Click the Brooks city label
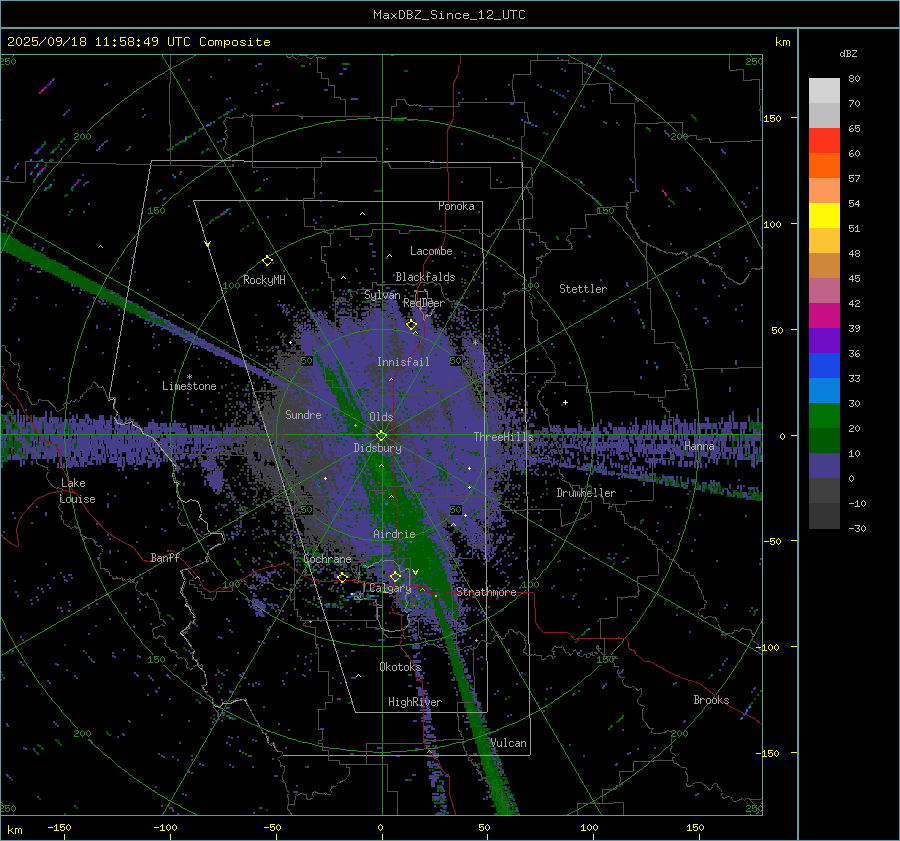Image resolution: width=900 pixels, height=841 pixels. pyautogui.click(x=711, y=700)
